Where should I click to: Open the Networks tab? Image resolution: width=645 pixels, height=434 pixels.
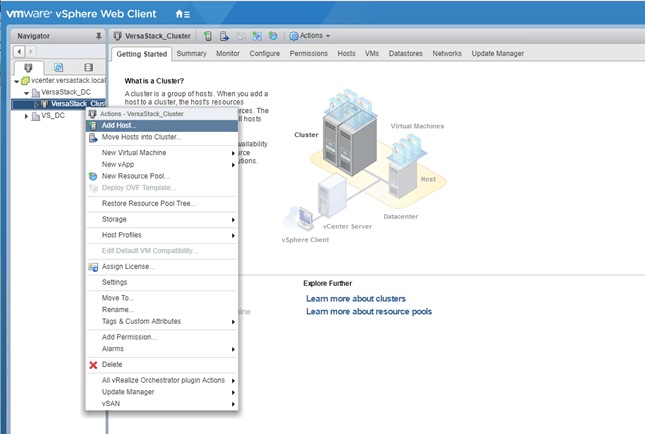pos(447,53)
